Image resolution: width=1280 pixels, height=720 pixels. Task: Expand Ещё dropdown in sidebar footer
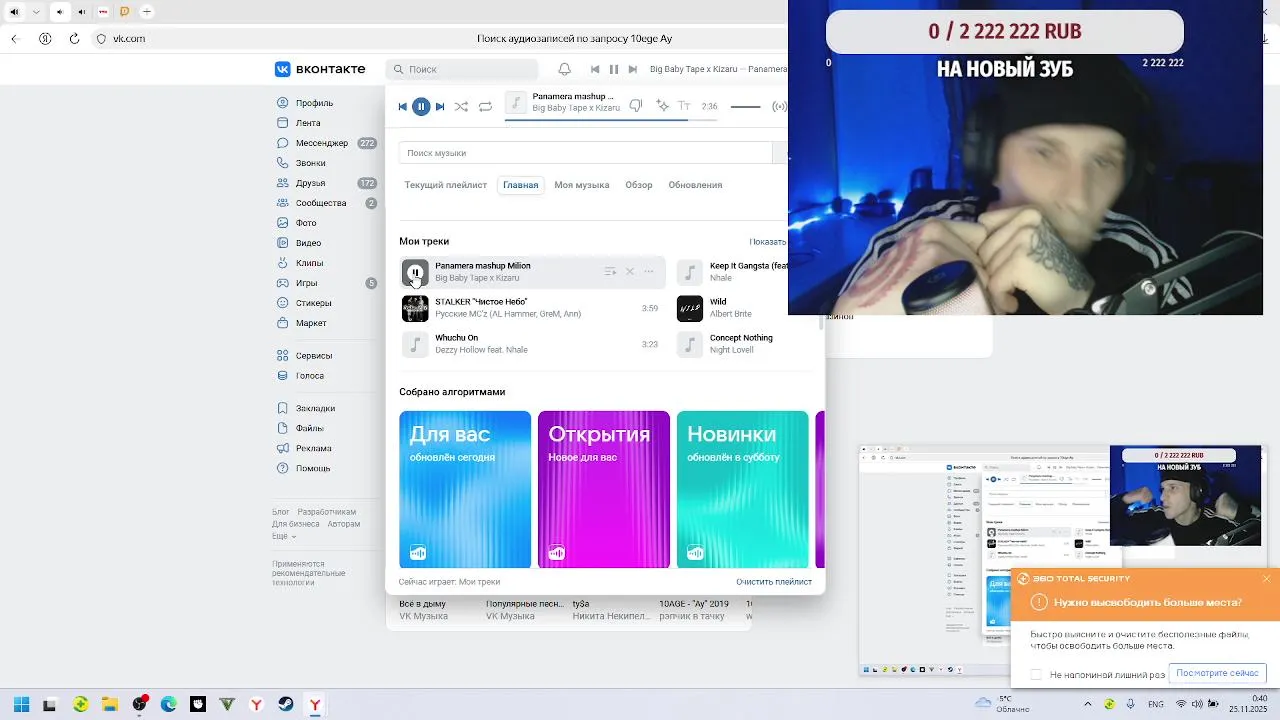[x=282, y=536]
